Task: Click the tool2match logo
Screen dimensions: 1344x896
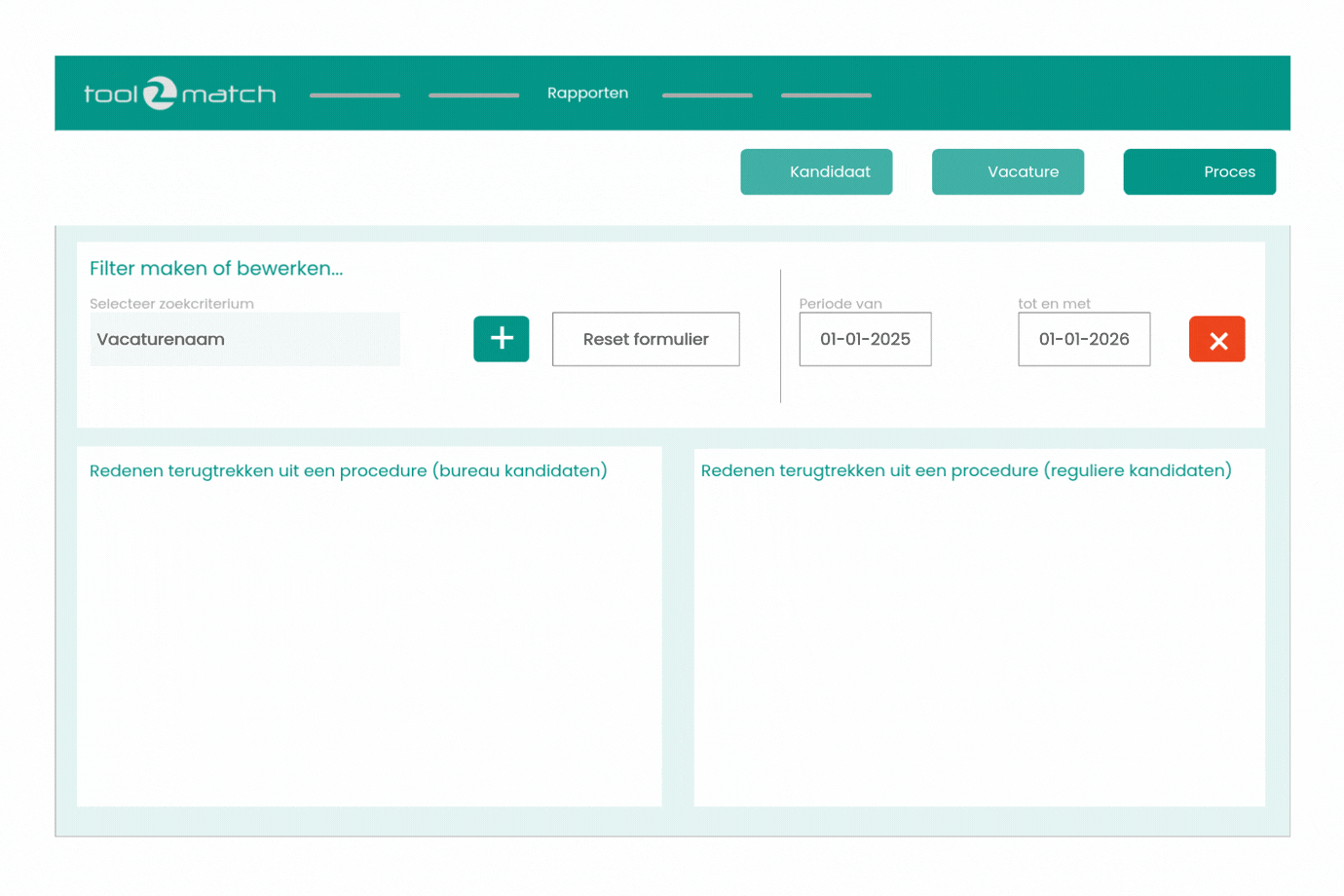Action: (x=179, y=93)
